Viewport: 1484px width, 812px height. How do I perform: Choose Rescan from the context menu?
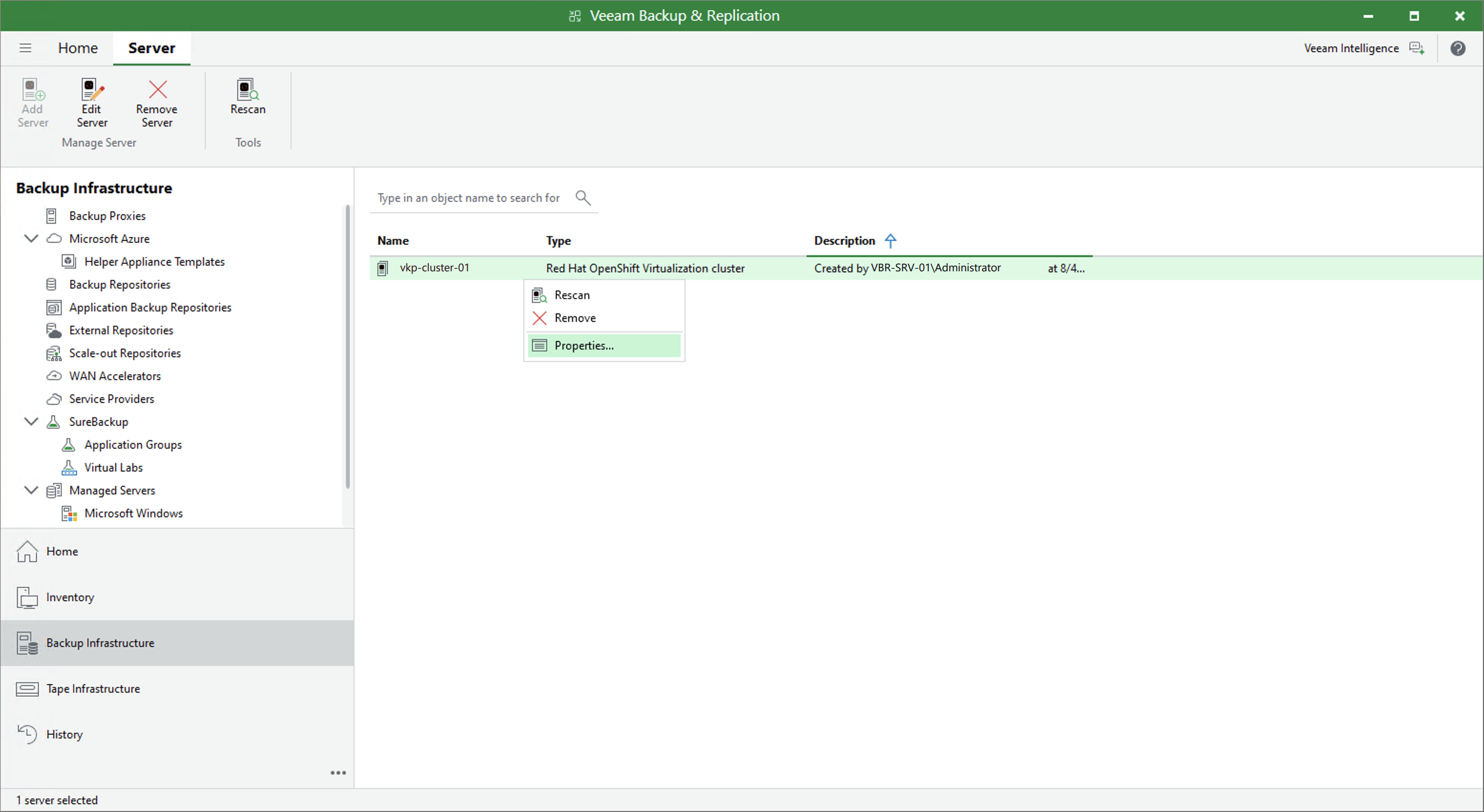pos(604,295)
